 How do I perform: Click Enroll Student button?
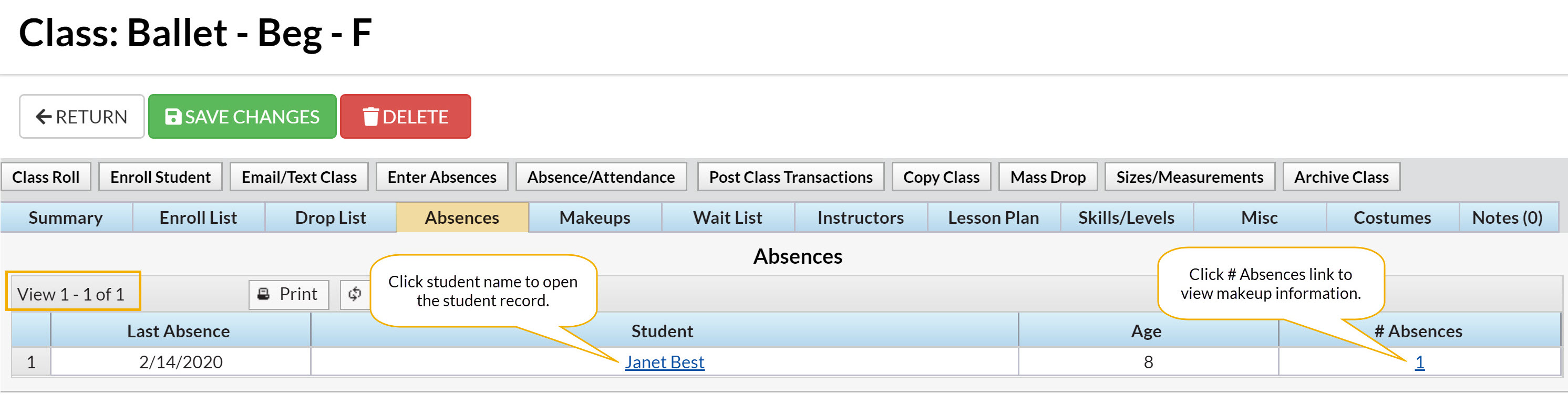coord(160,177)
